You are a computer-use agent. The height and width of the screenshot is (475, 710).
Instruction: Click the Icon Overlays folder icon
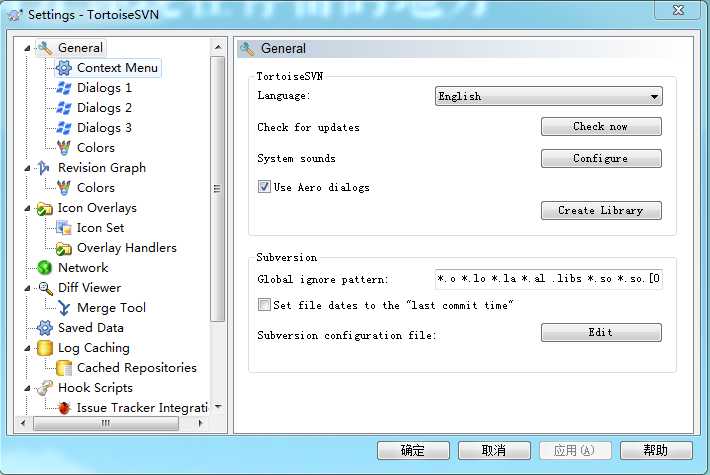tap(45, 208)
